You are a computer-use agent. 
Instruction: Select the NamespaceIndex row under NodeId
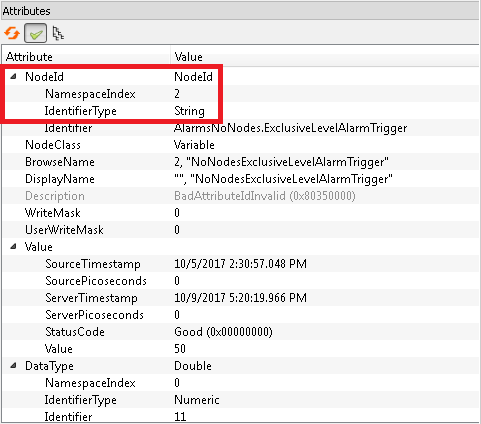241,94
